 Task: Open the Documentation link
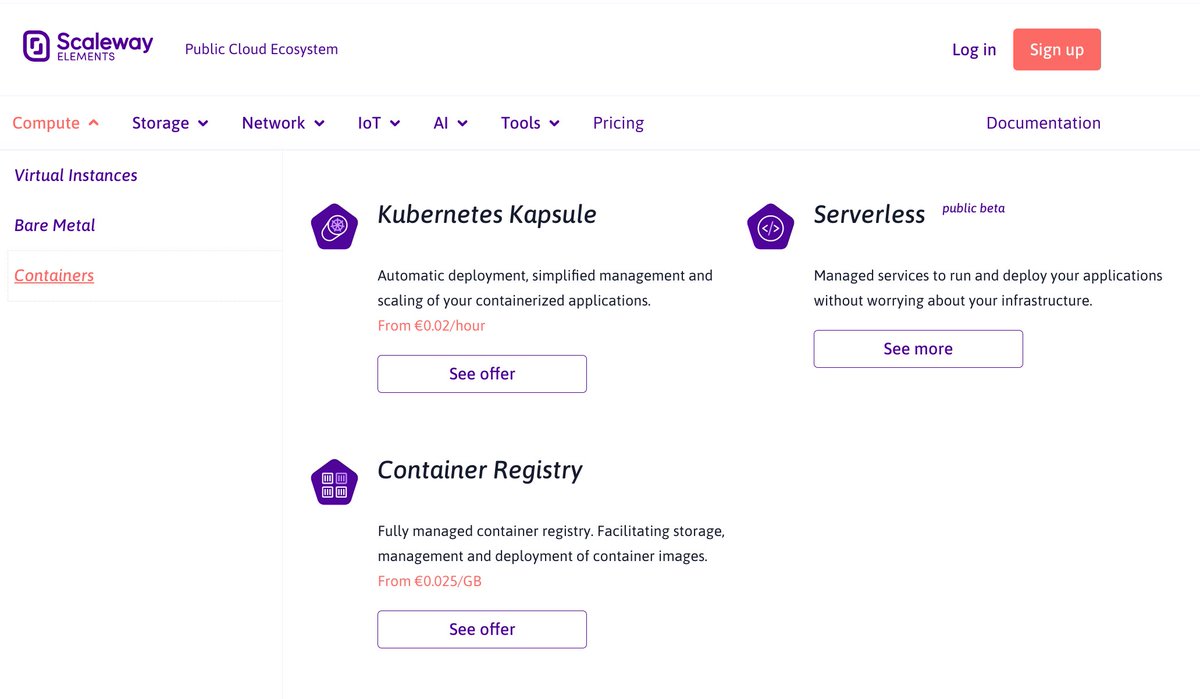[x=1043, y=123]
